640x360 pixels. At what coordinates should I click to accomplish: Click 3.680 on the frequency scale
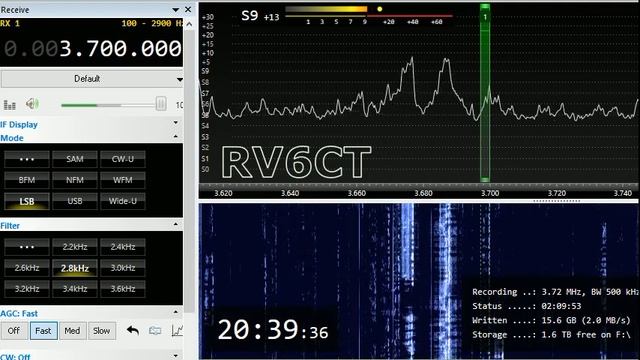point(423,193)
